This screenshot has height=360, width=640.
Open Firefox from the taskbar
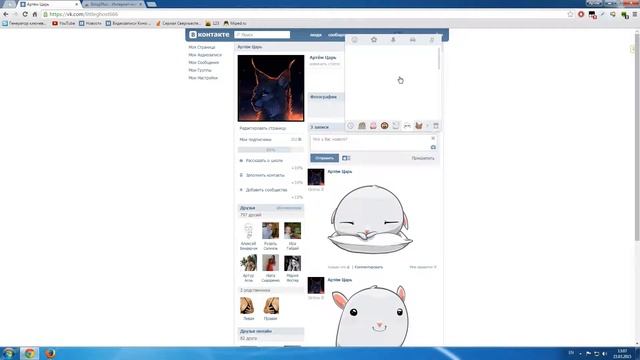(x=50, y=353)
